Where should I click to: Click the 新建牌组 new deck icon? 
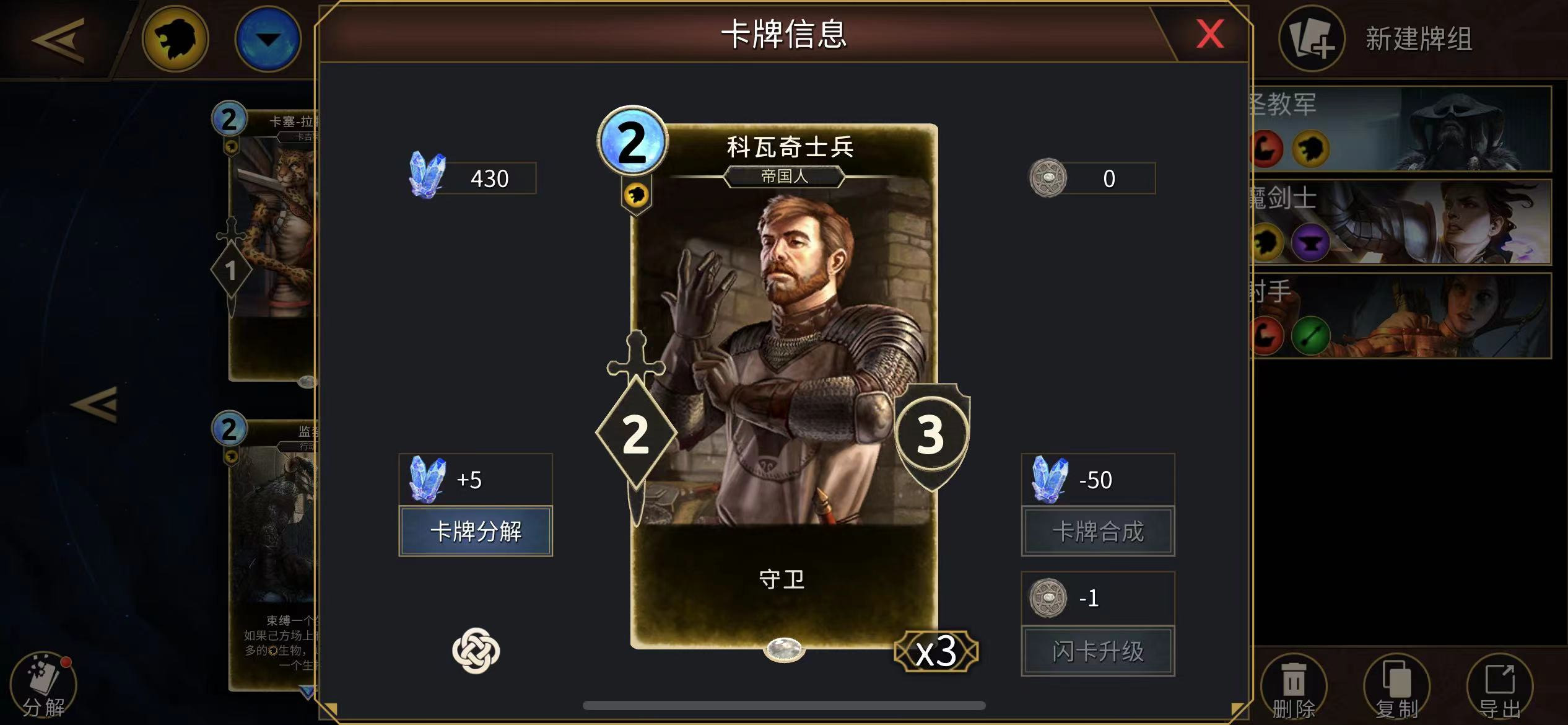[x=1312, y=39]
